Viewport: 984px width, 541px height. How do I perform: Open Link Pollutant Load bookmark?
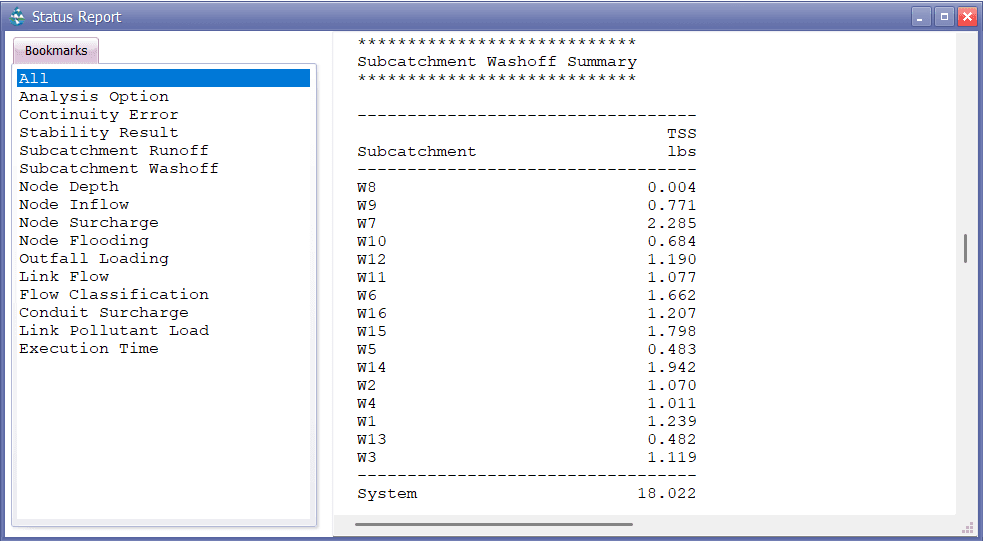(x=113, y=331)
